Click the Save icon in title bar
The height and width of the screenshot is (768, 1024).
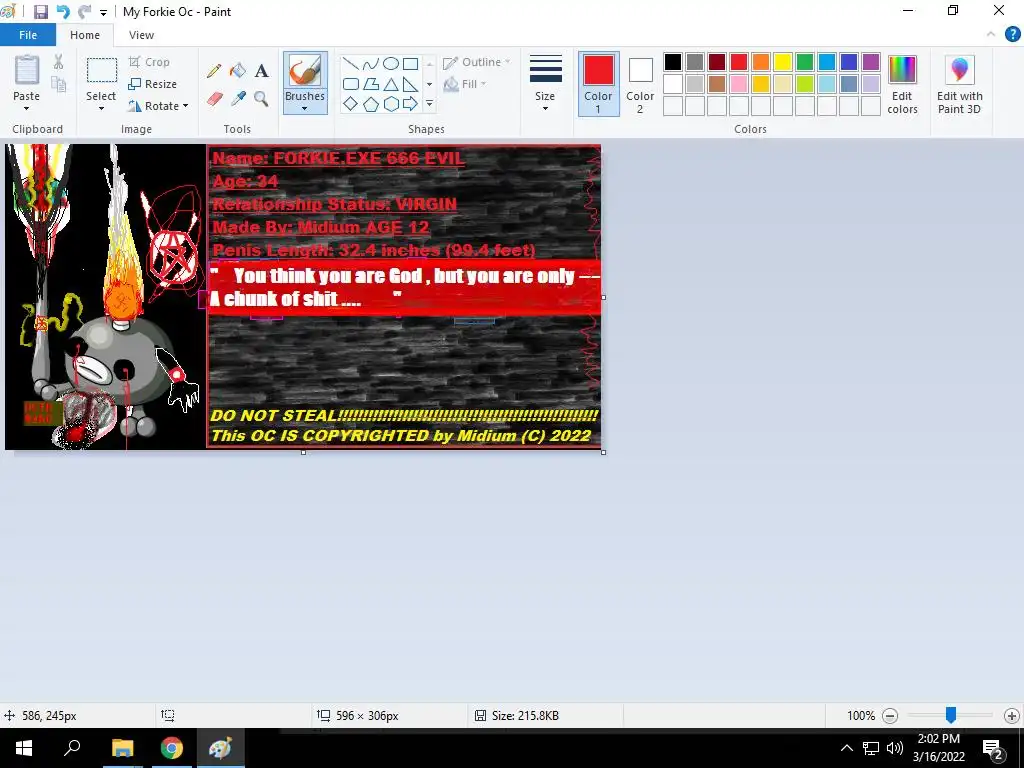click(40, 12)
